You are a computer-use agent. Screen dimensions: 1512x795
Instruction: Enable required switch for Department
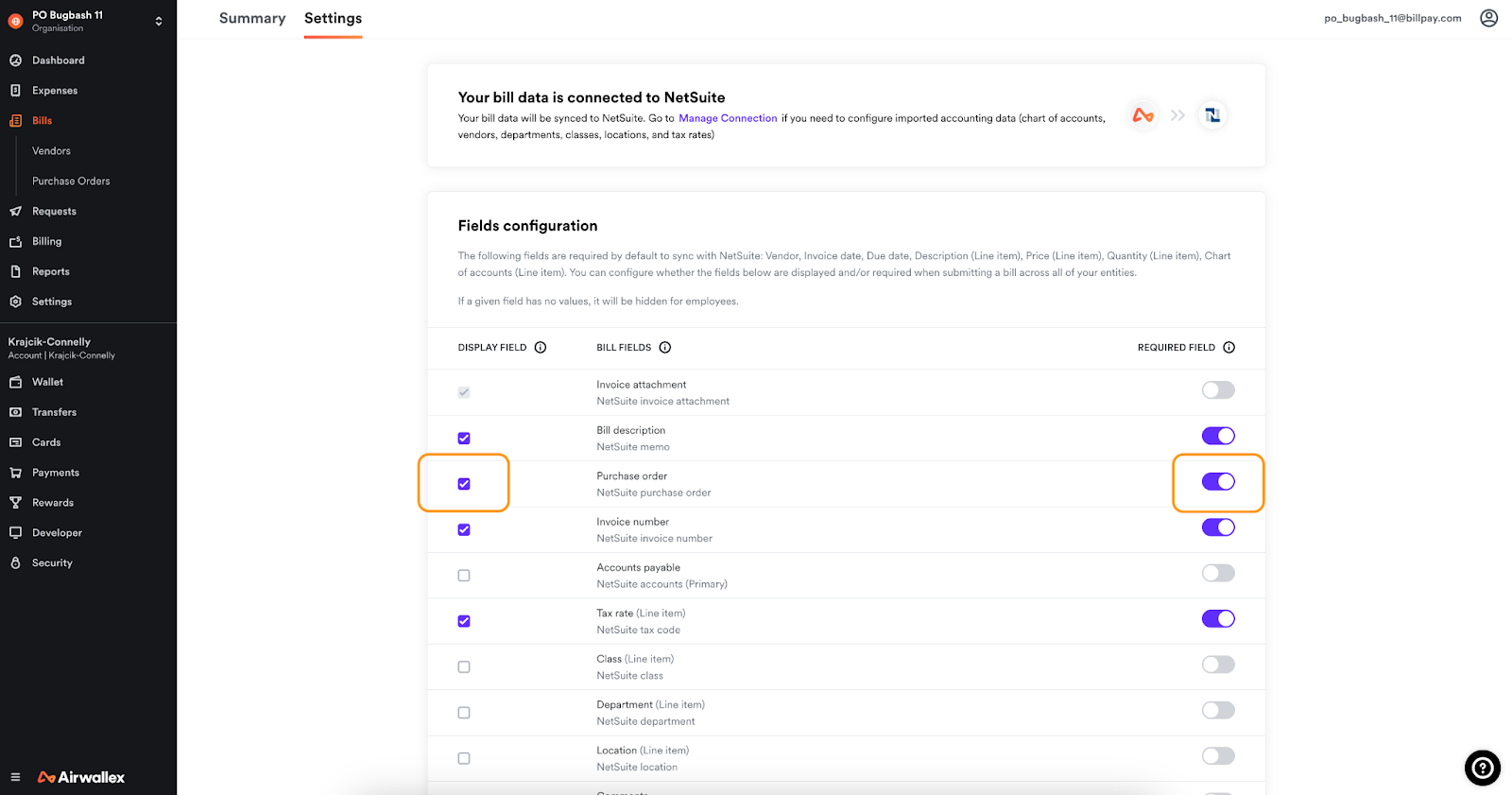pyautogui.click(x=1218, y=710)
